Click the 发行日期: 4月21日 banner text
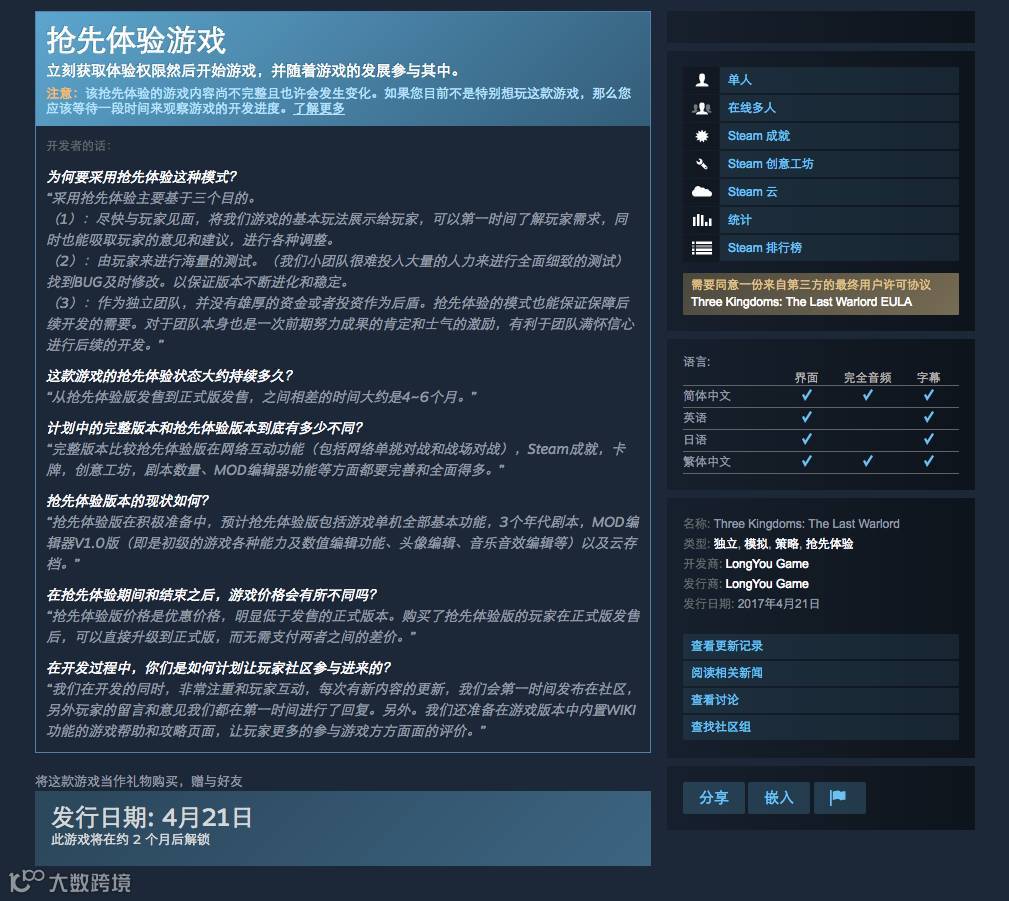This screenshot has width=1009, height=901. click(152, 817)
